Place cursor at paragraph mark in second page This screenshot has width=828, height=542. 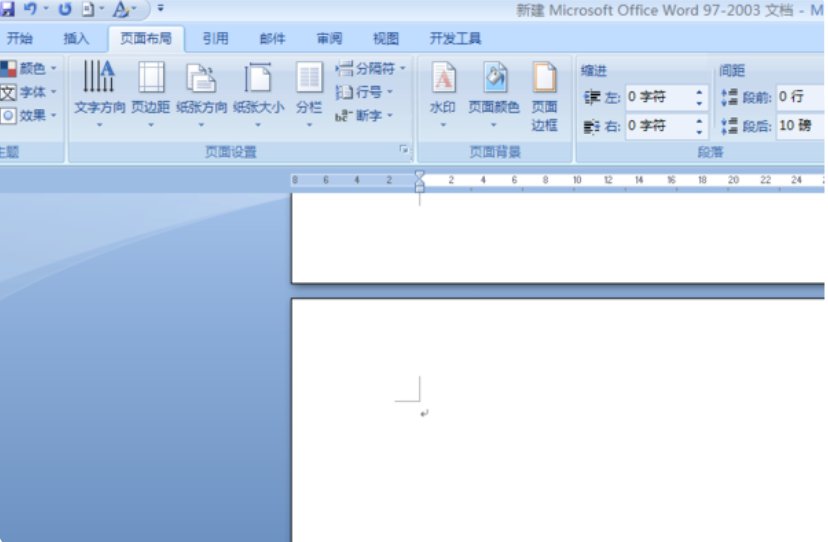[424, 414]
